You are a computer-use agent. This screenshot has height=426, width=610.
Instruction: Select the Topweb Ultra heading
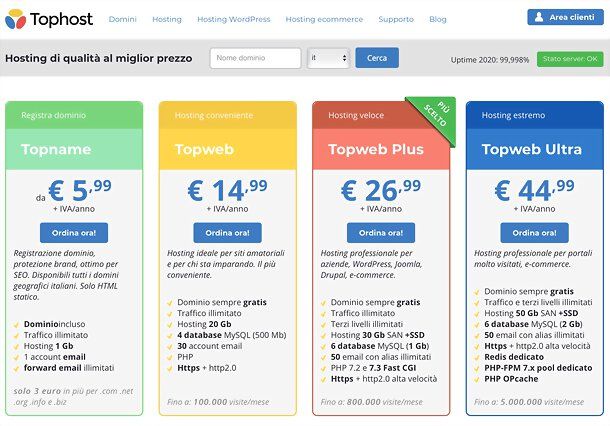(x=532, y=149)
